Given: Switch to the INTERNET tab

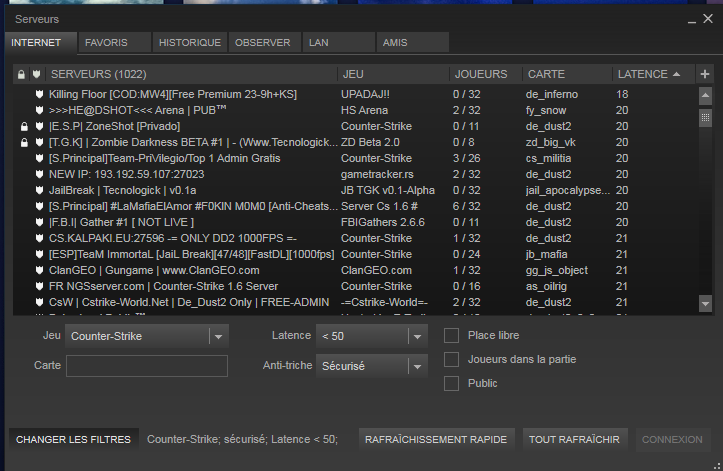Looking at the screenshot, I should 41,42.
